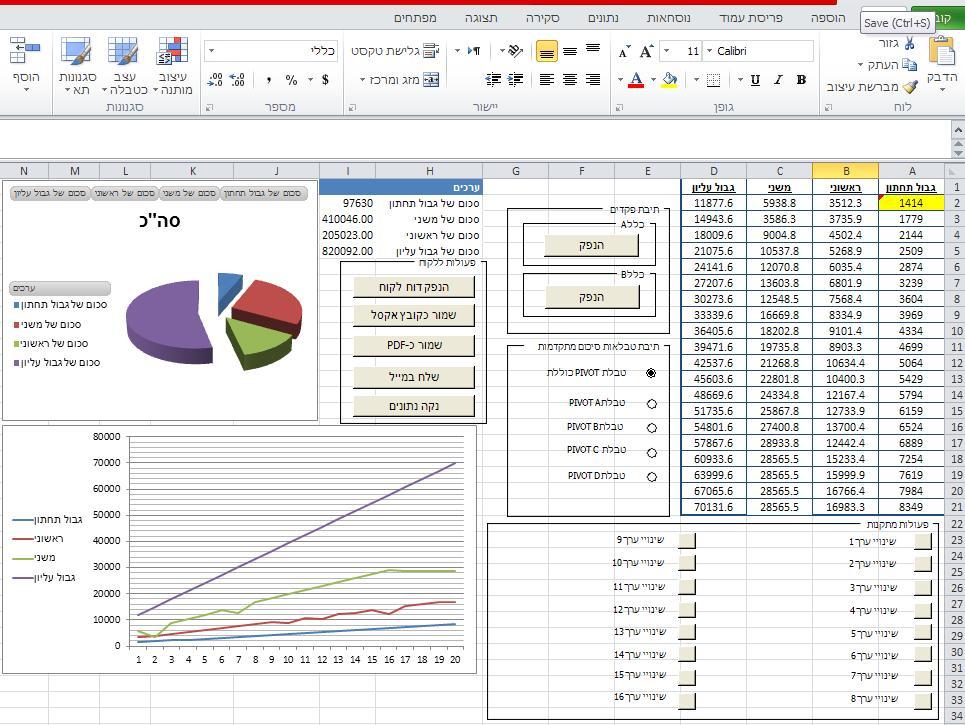Apply the percent (%) style
Image resolution: width=965 pixels, height=725 pixels.
291,80
